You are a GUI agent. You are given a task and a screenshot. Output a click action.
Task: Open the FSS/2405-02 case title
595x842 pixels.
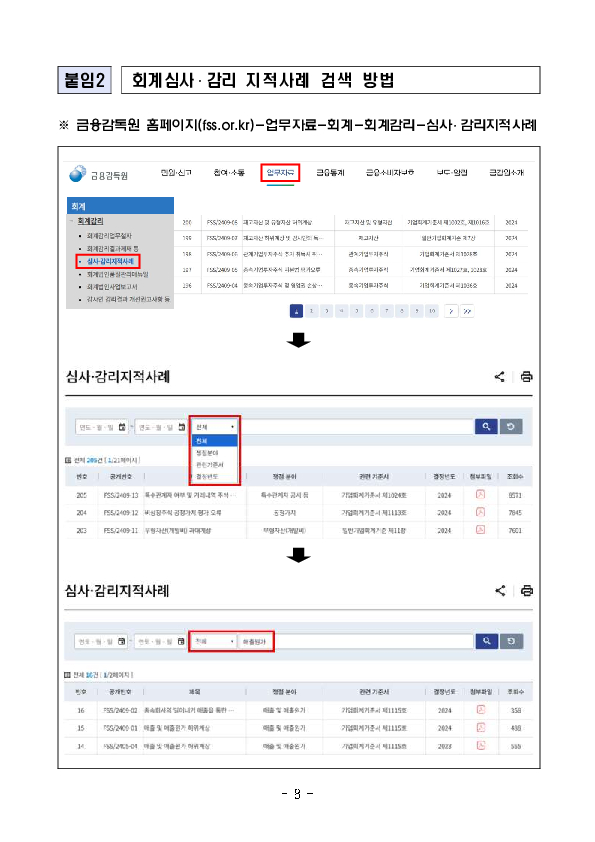coord(188,710)
